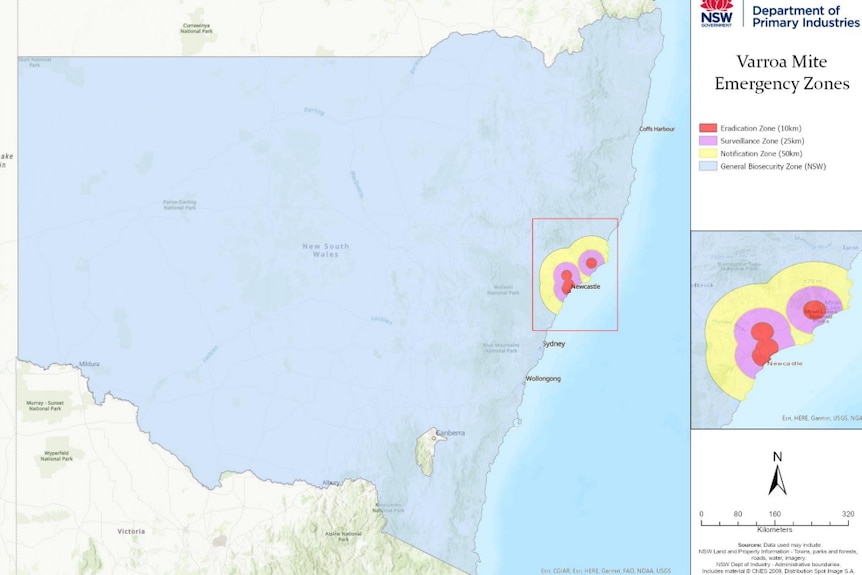
Task: Click the Murray - Sunset National Park label
Action: coord(45,406)
